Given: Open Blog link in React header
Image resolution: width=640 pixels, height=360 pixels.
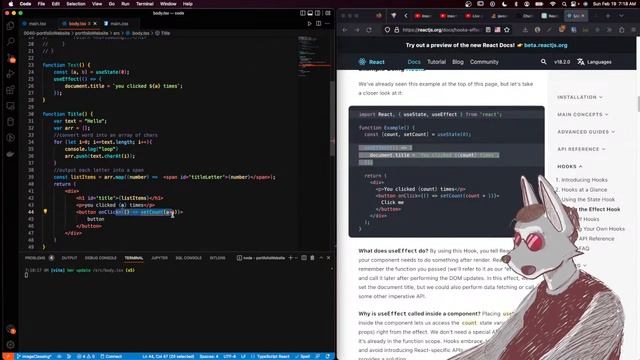Looking at the screenshot, I should click(x=458, y=62).
